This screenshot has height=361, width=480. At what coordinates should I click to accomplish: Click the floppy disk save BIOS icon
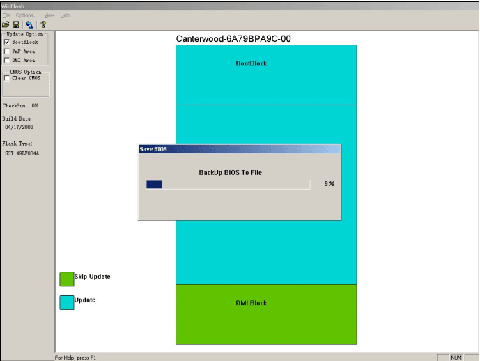16,25
